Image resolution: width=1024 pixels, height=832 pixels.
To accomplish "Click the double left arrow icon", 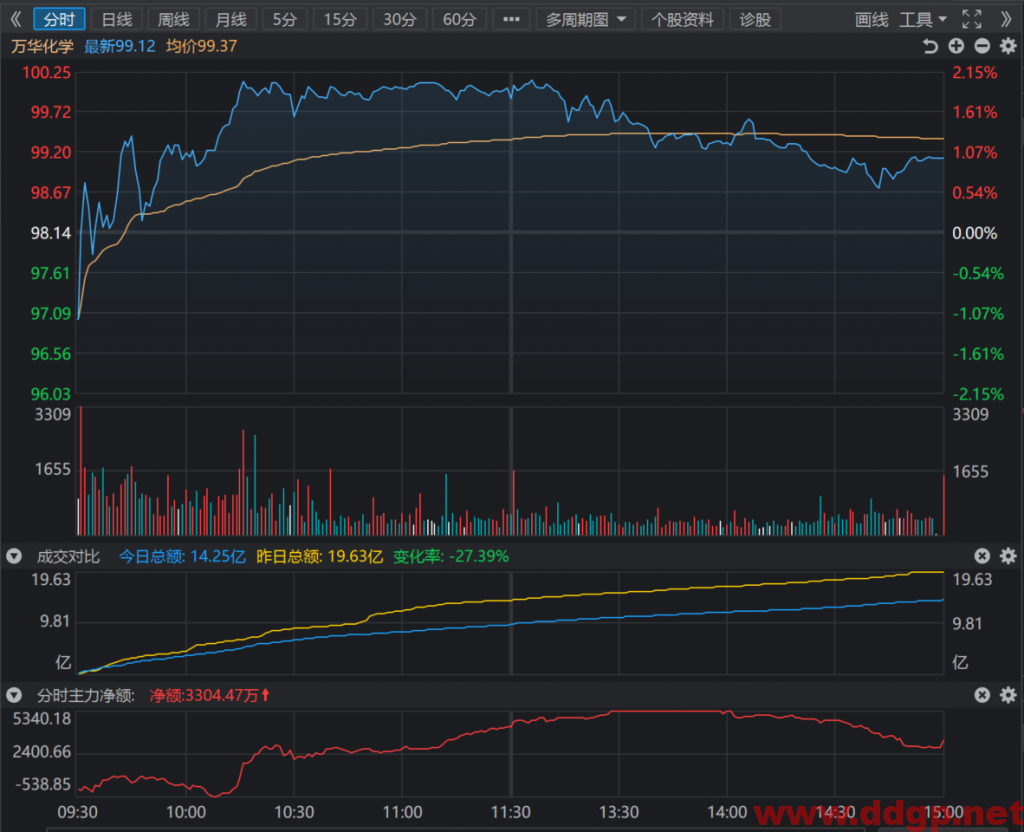I will 16,20.
